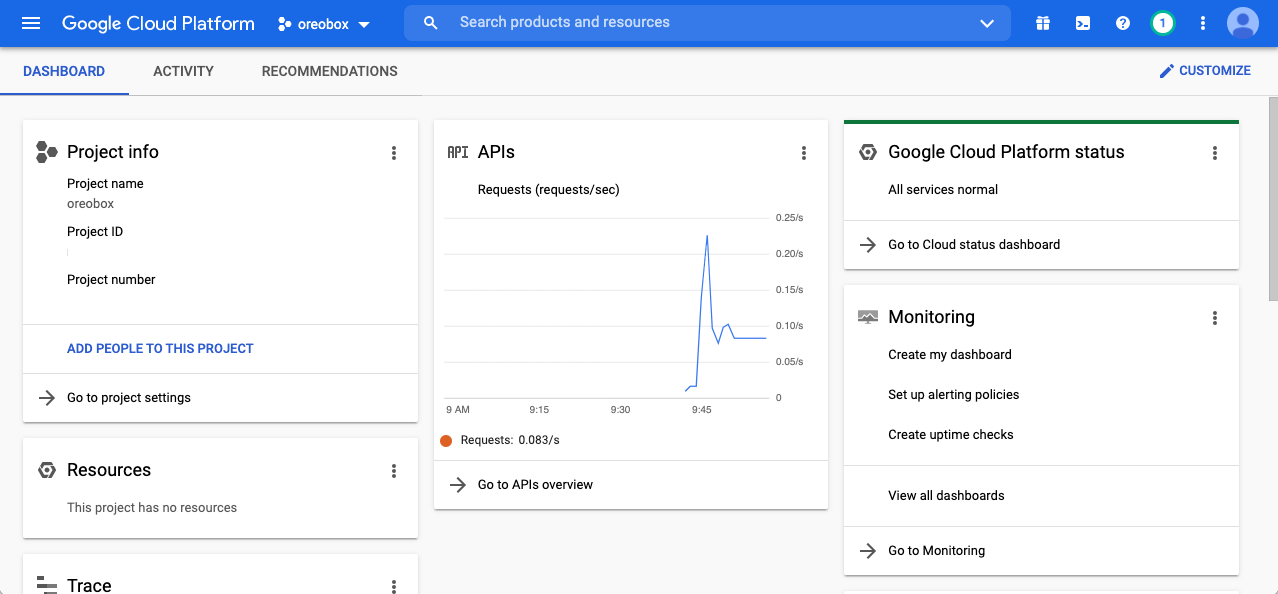Open the toolbar overflow three-dot menu
The width and height of the screenshot is (1278, 594).
click(x=1202, y=22)
